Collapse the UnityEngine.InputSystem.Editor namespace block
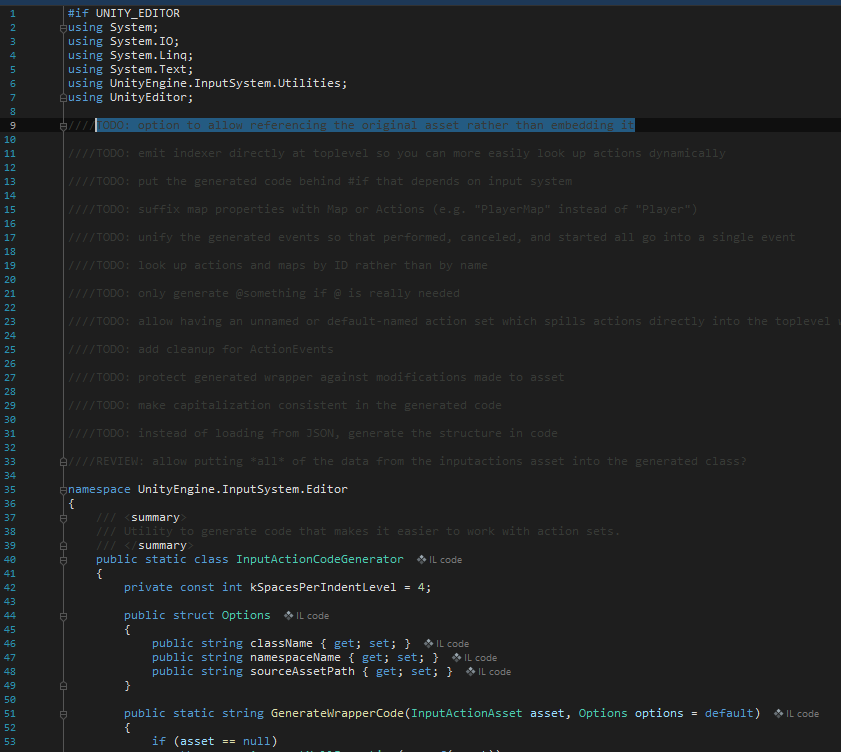841x752 pixels. click(63, 489)
